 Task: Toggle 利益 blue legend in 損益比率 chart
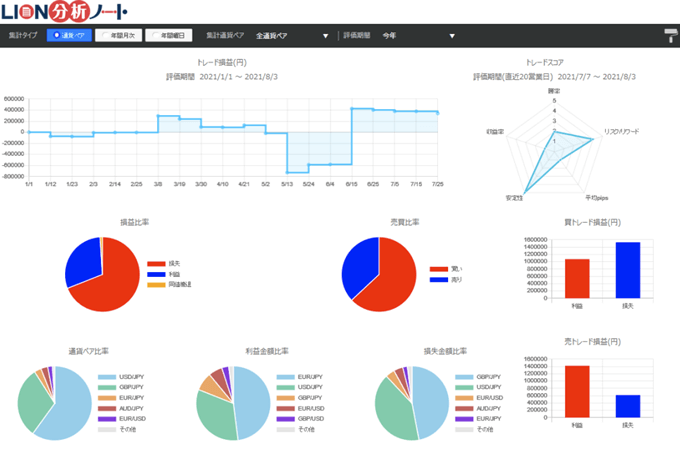pos(163,274)
